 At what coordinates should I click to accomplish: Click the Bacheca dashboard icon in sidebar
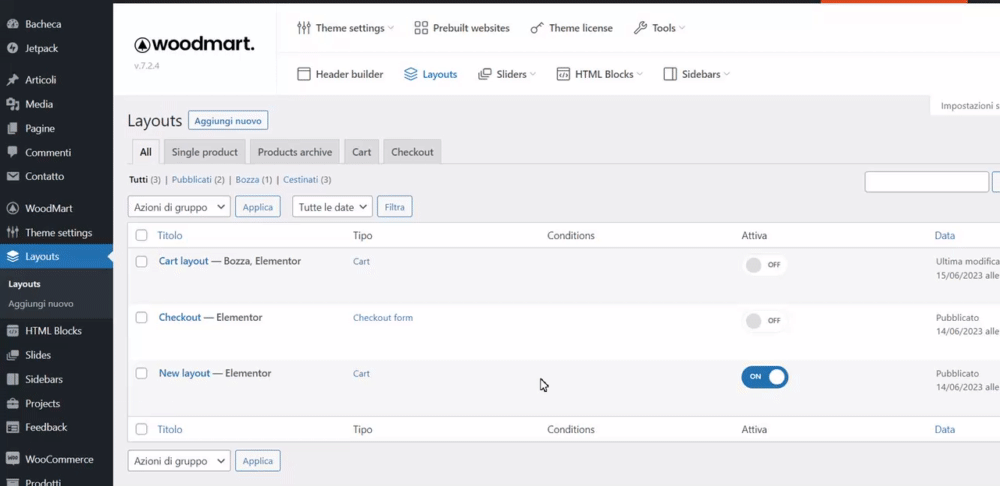pyautogui.click(x=12, y=24)
